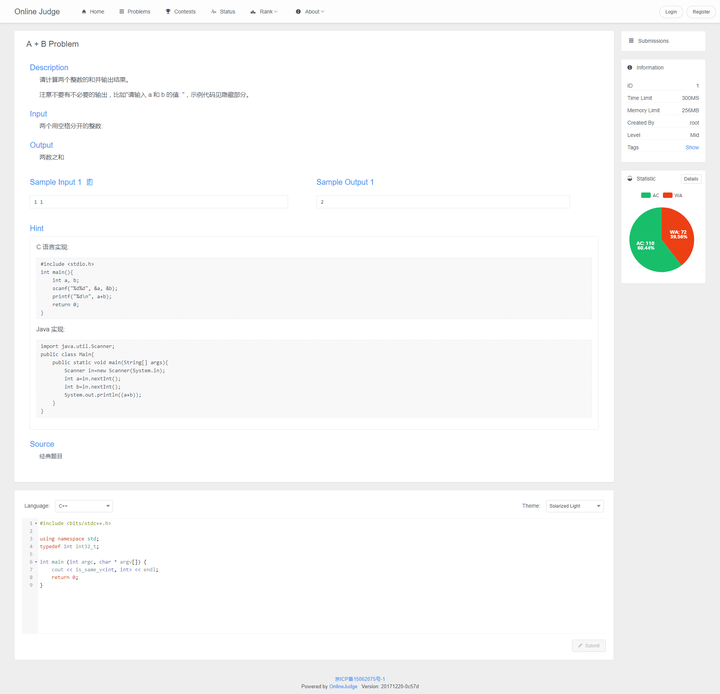Click the Submissions list icon

pos(631,41)
